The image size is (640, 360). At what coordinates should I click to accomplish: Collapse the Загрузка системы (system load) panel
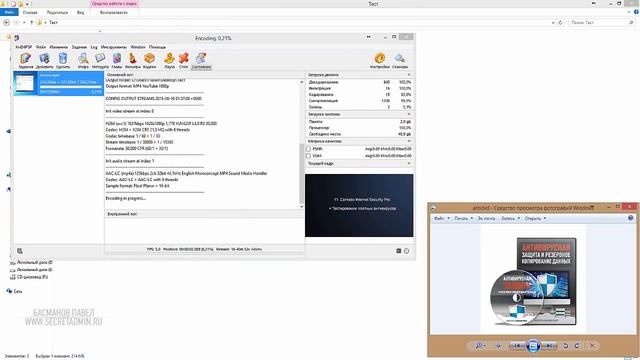click(x=409, y=114)
